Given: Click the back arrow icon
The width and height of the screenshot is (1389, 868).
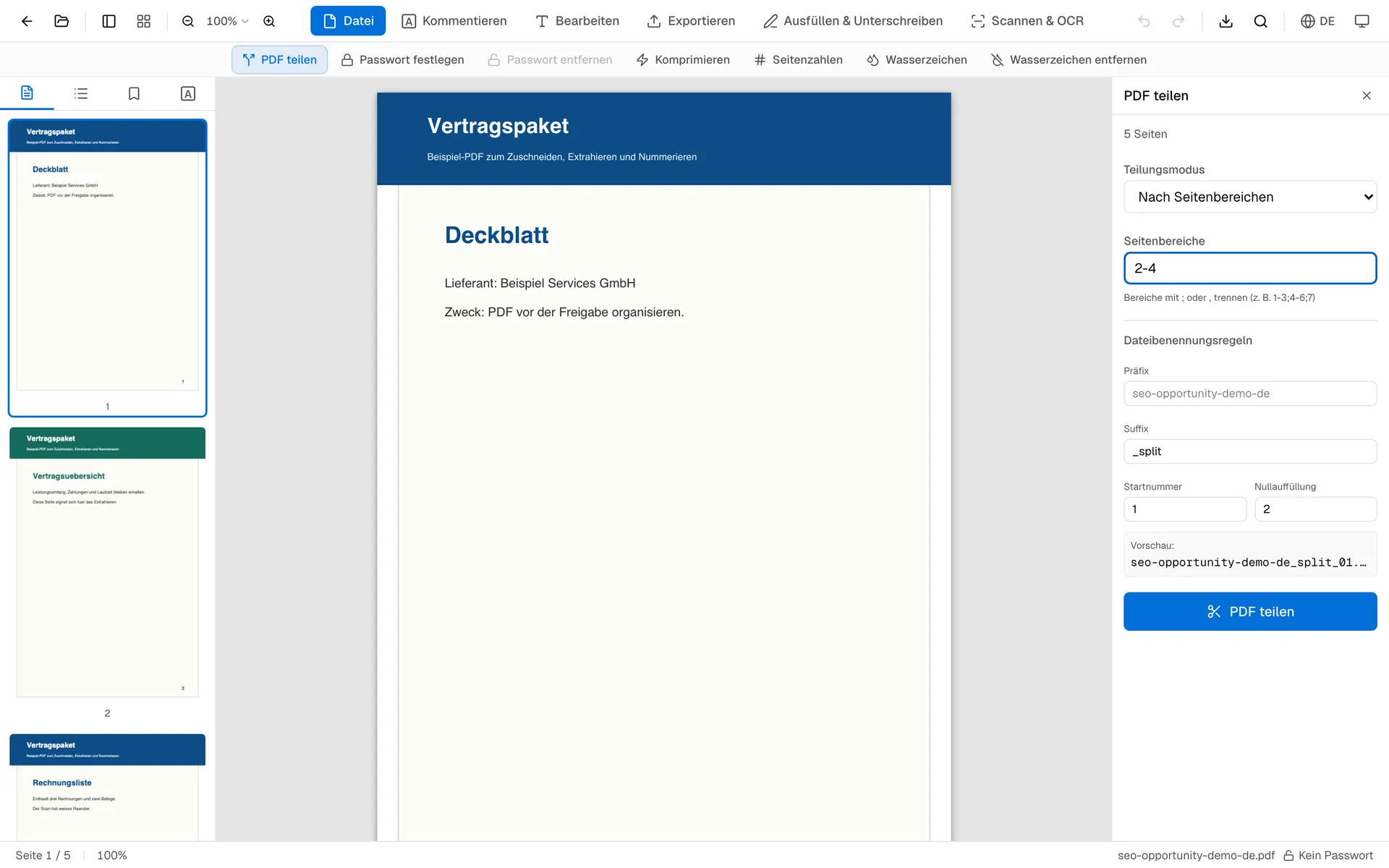Looking at the screenshot, I should pos(27,21).
